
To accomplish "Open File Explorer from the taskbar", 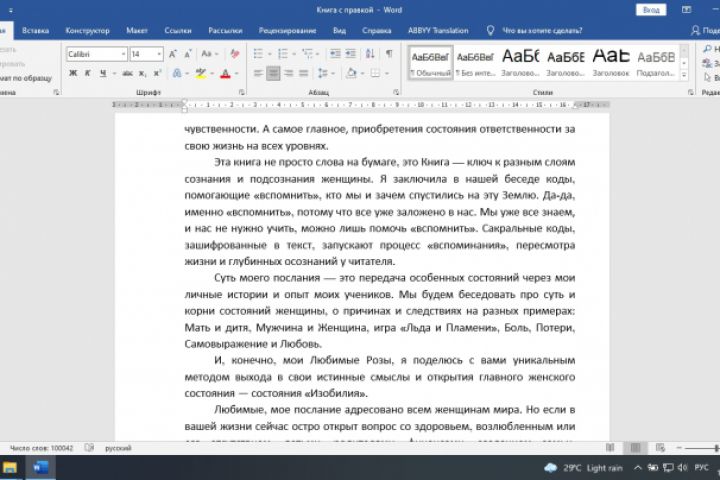I will click(10, 468).
